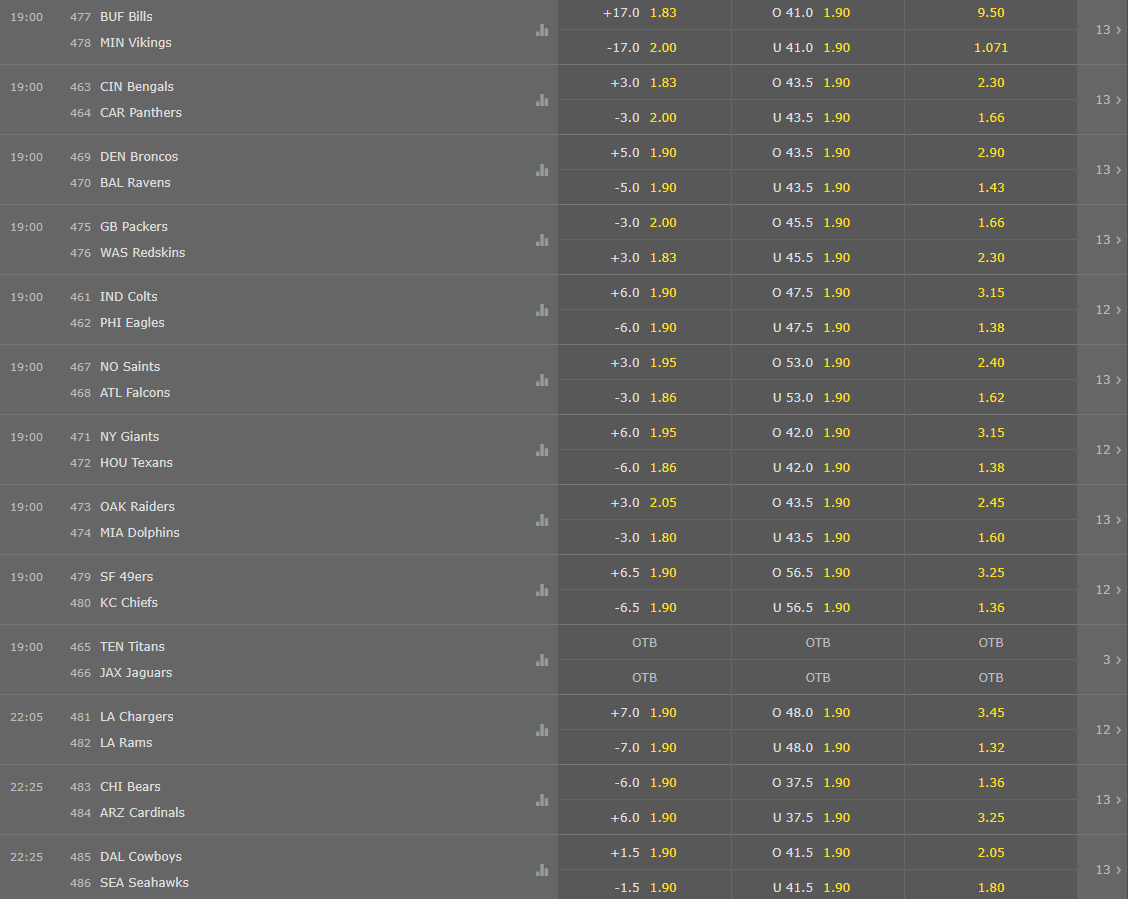Expand 3 more markets for Titans vs Jaguars
1128x899 pixels.
click(1111, 660)
